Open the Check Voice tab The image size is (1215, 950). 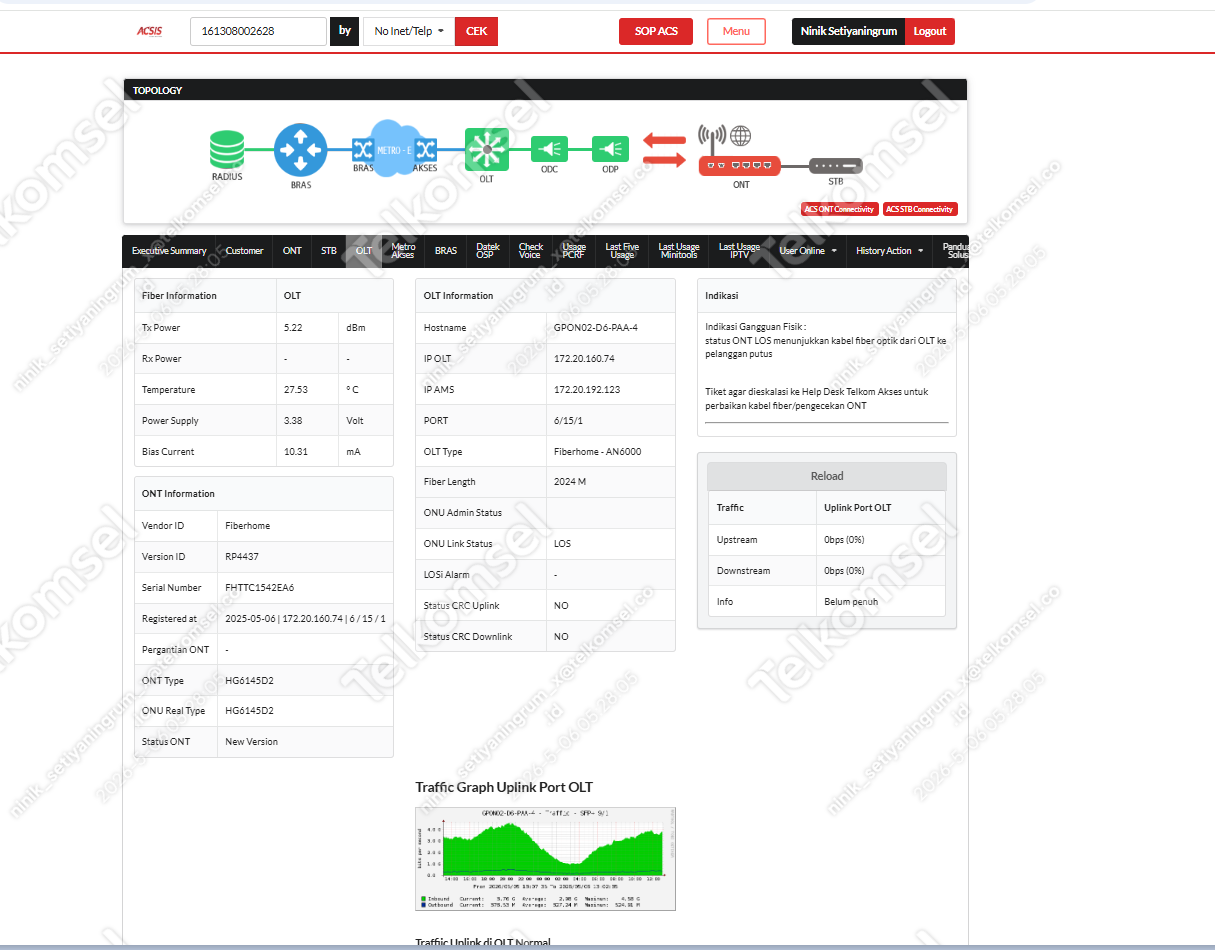(x=531, y=251)
